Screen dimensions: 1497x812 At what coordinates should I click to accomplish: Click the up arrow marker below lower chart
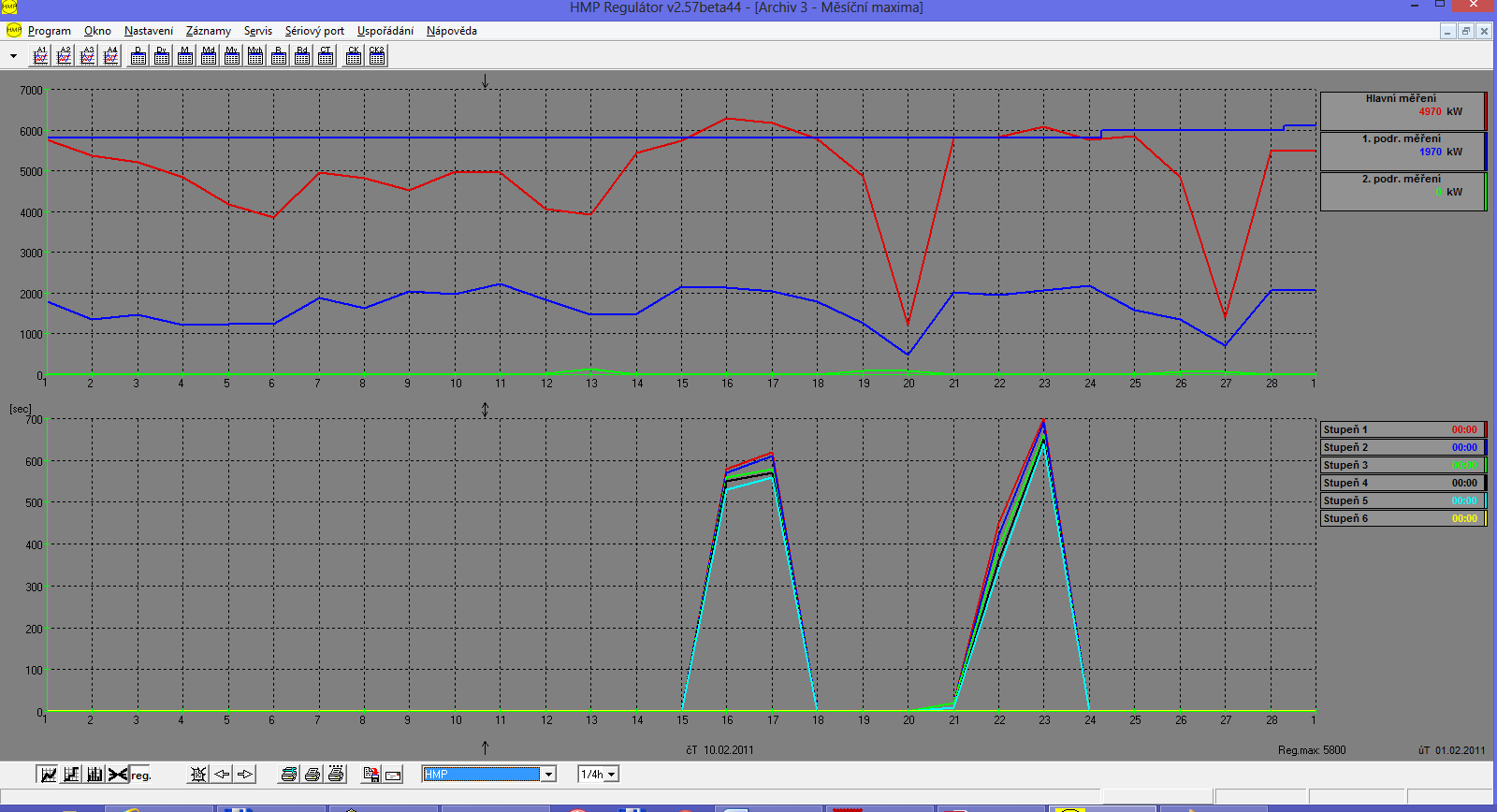pos(485,747)
